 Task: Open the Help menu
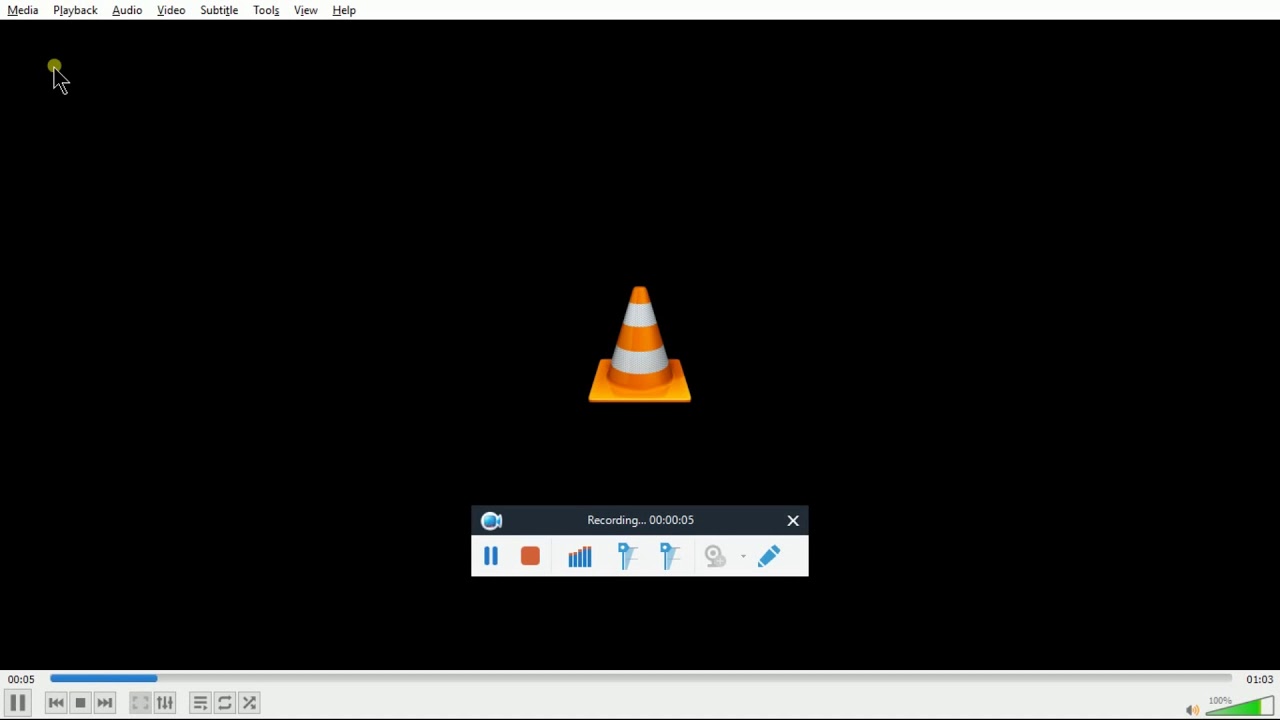tap(345, 10)
